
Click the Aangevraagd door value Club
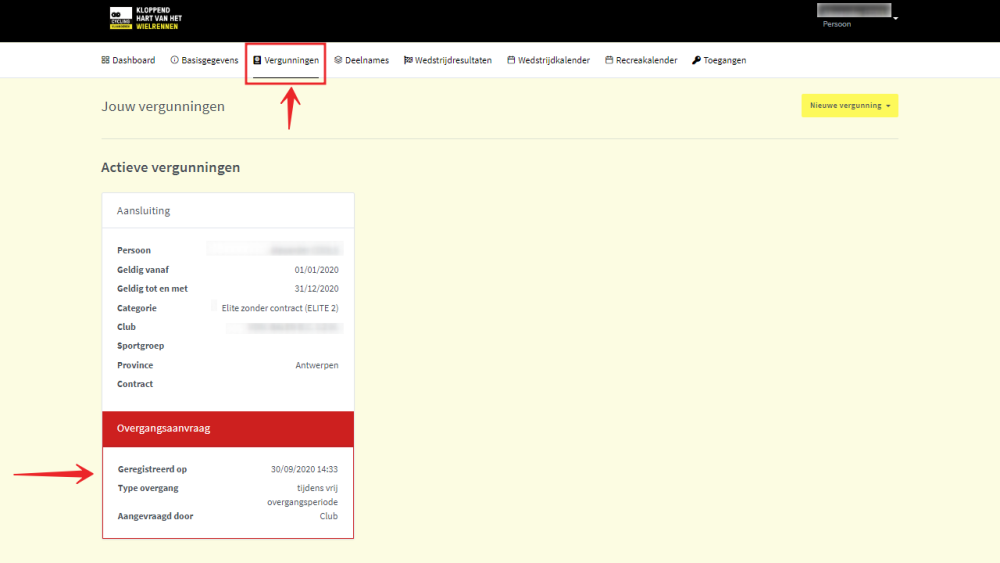[x=328, y=516]
